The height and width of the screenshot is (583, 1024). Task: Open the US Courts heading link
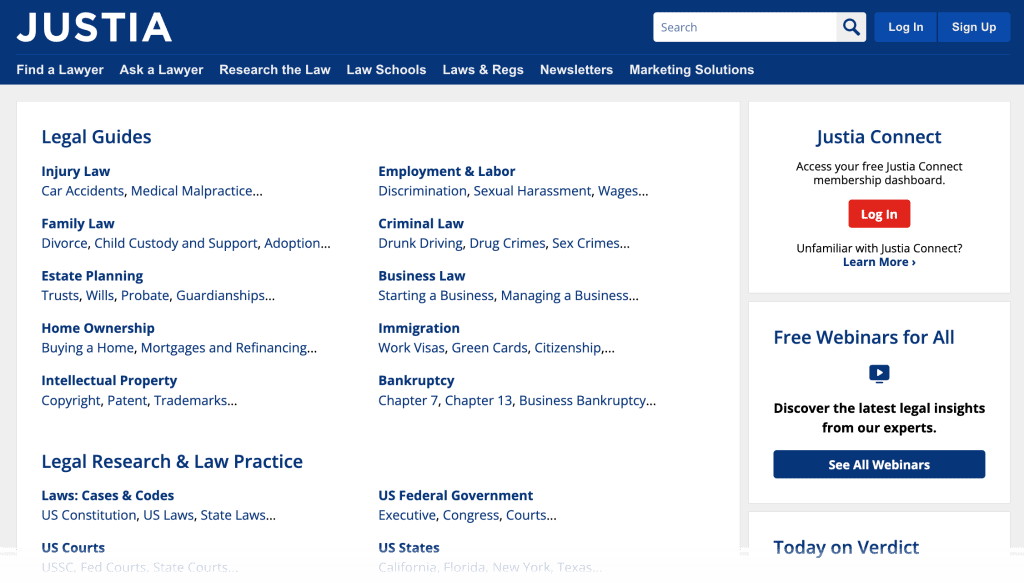click(x=73, y=547)
